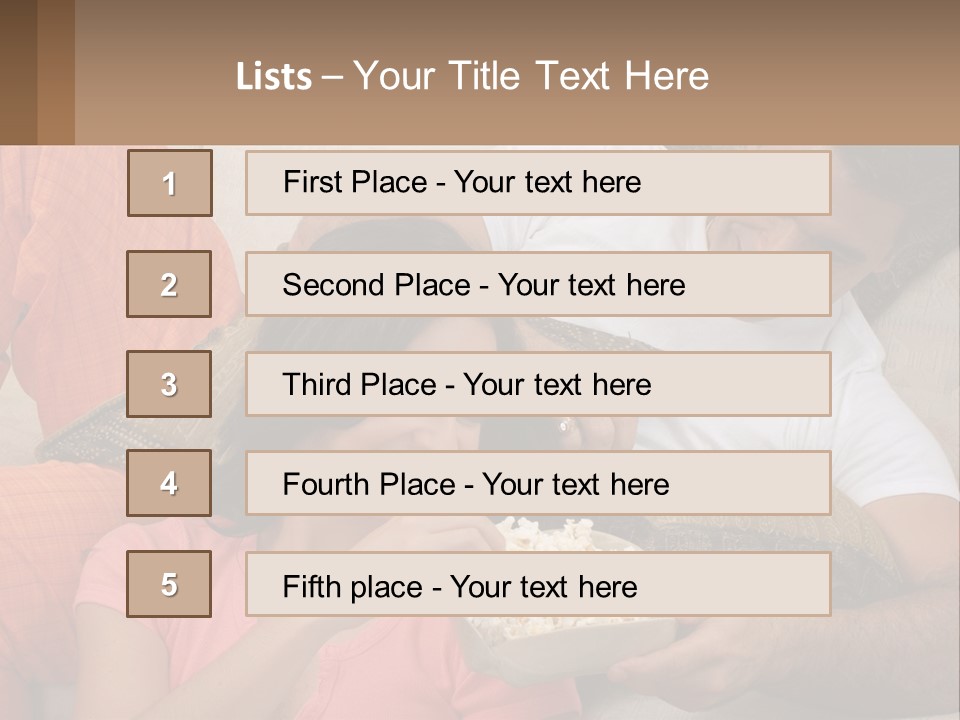Click the bold word "Lists" in the title
The height and width of the screenshot is (720, 960).
(273, 77)
